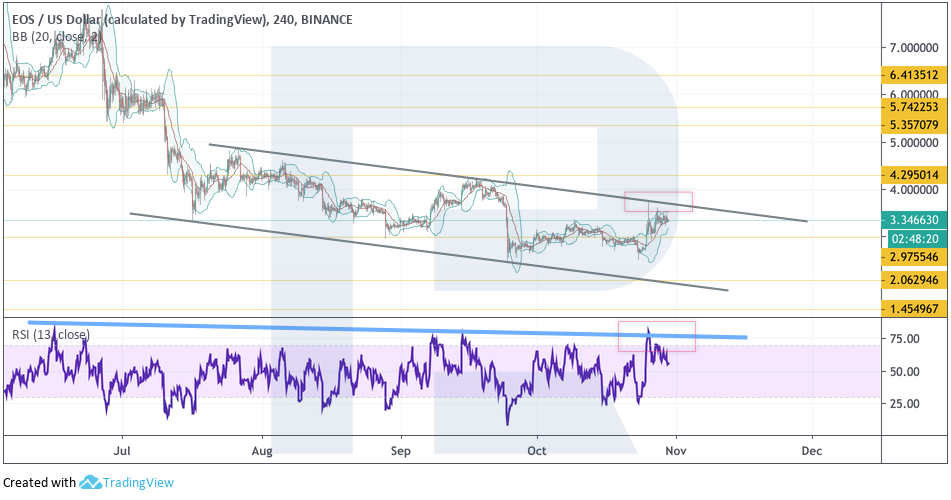Viewport: 951px width, 500px height.
Task: Select the 1.454967 price level label
Action: (x=912, y=310)
